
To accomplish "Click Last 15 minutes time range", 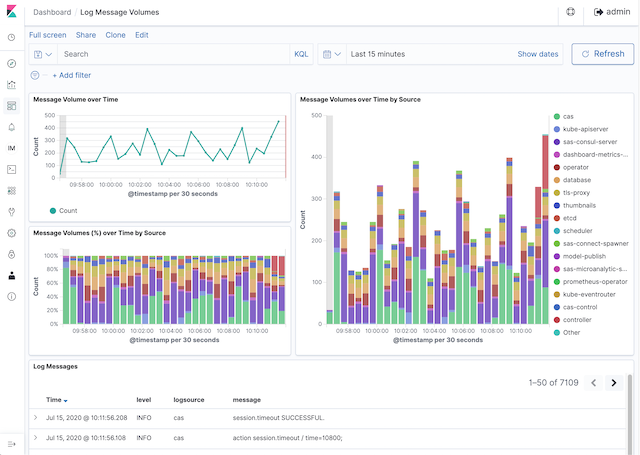I will [378, 54].
